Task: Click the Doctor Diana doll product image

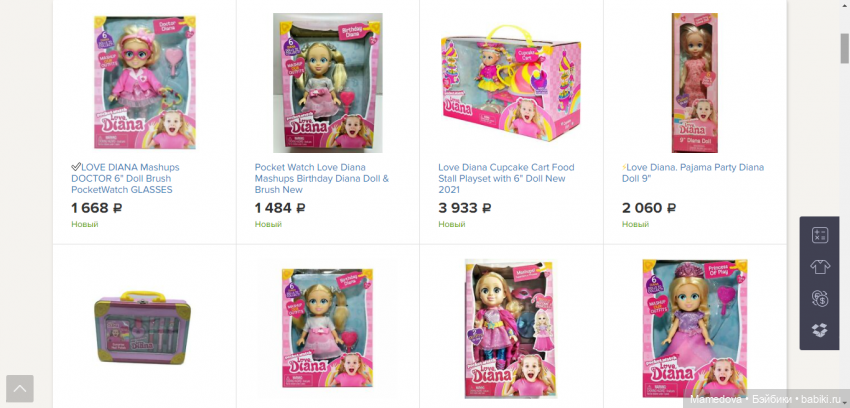Action: [x=145, y=82]
